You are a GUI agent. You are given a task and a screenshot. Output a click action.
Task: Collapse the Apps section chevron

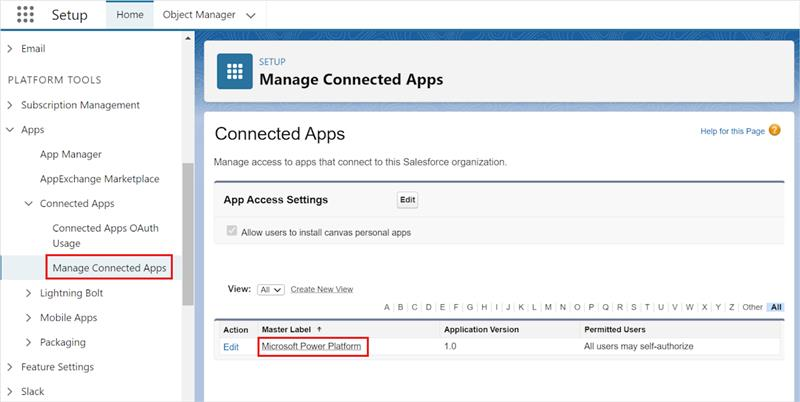10,130
